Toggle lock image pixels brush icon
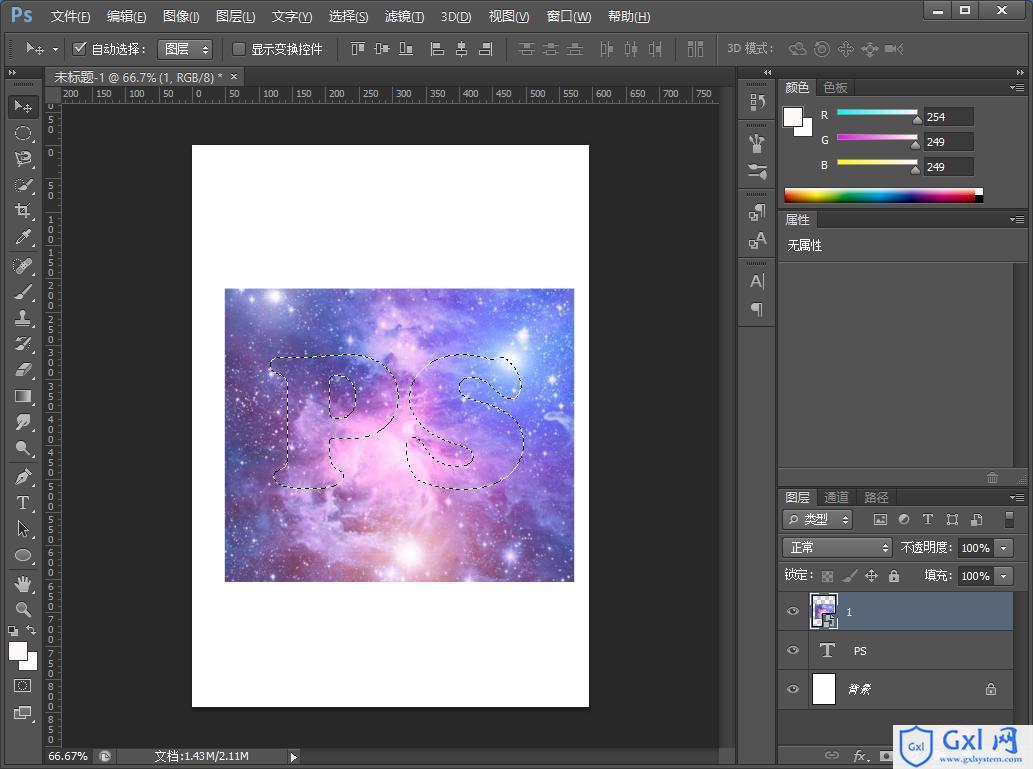Viewport: 1033px width, 769px height. click(x=850, y=576)
